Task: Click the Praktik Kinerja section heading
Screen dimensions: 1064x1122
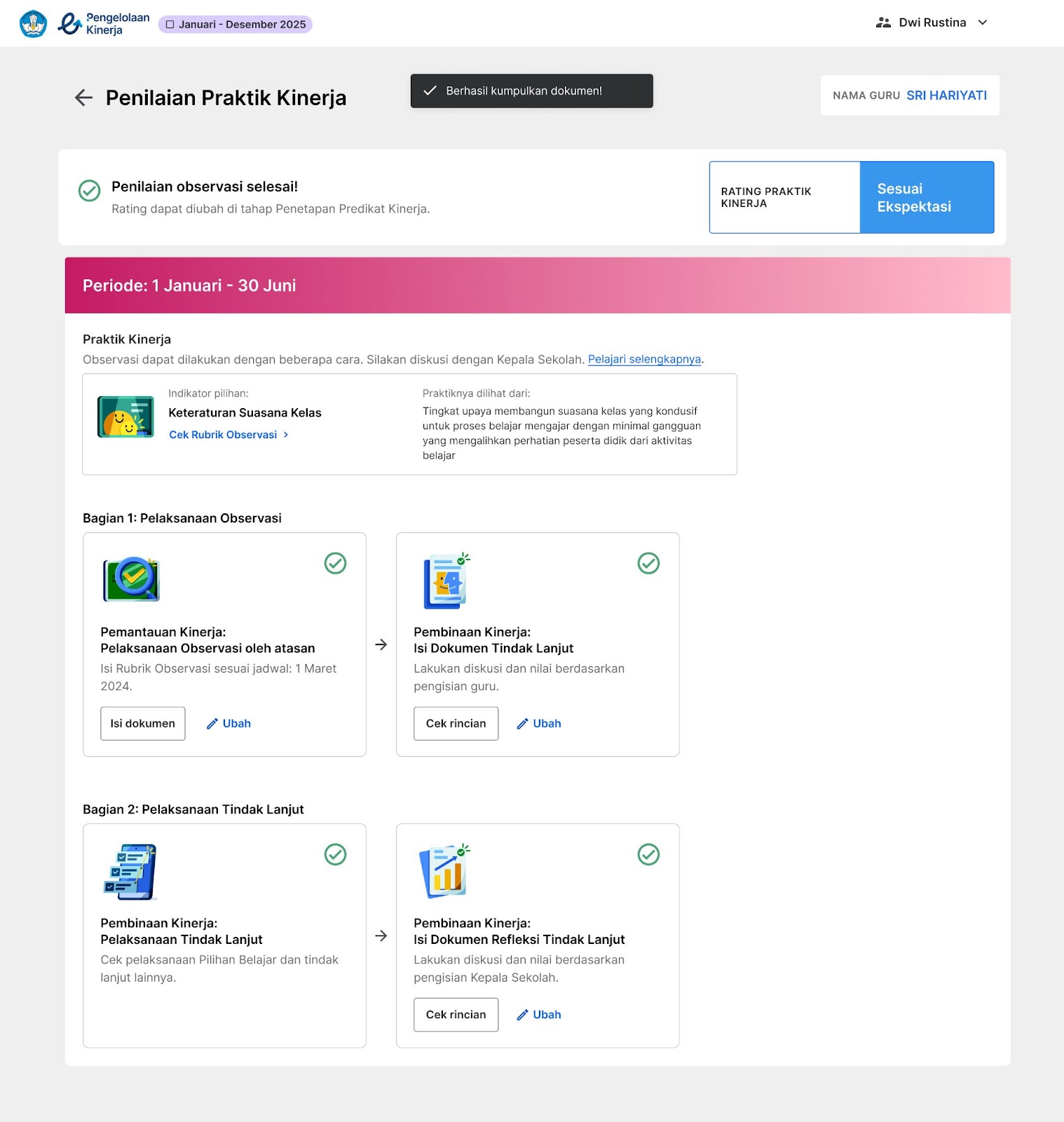Action: coord(127,339)
